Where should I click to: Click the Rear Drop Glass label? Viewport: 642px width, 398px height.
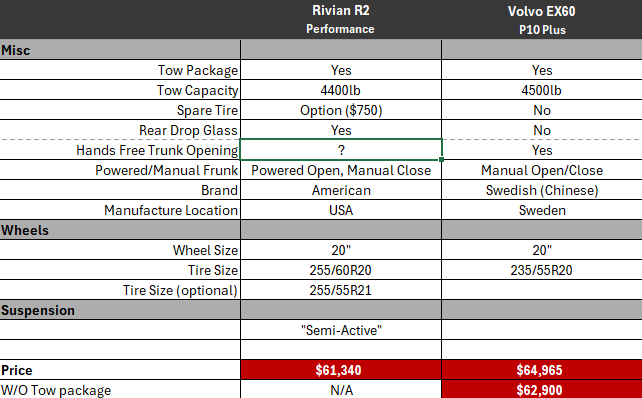coord(188,130)
